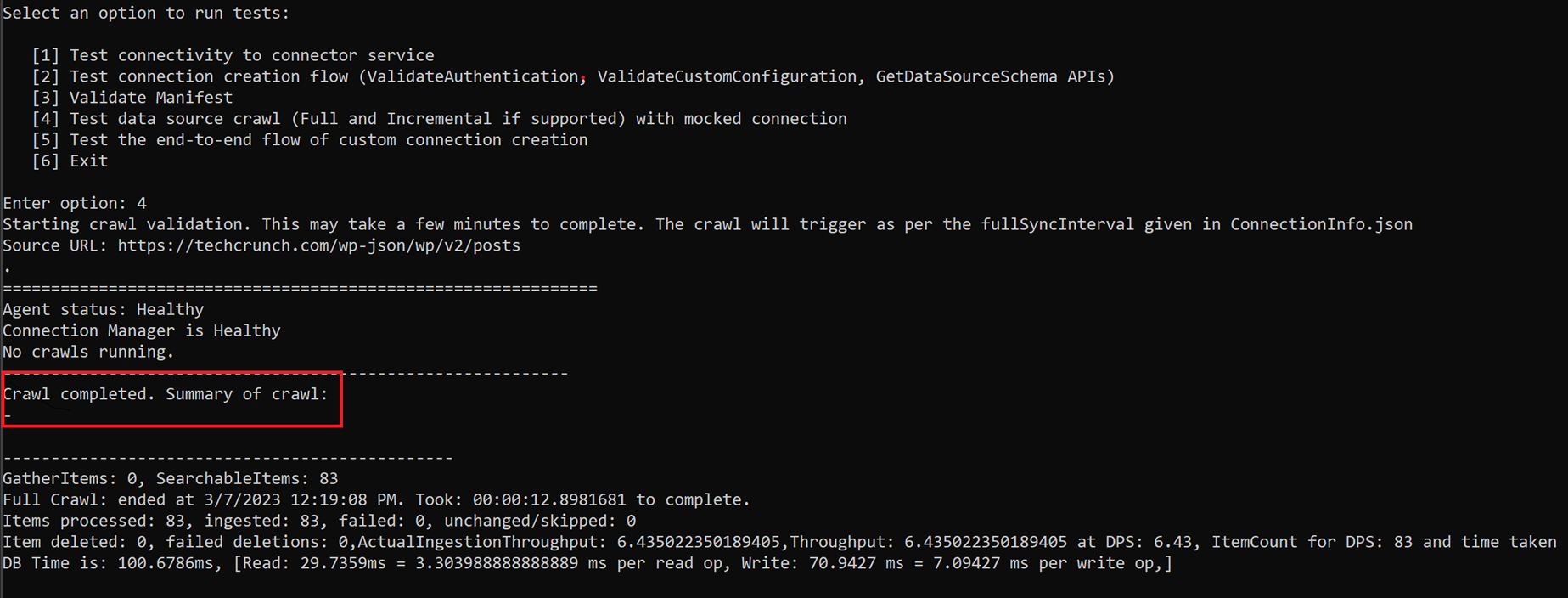Image resolution: width=1568 pixels, height=598 pixels.
Task: Click the 'Select an option to run tests' heading
Action: pyautogui.click(x=146, y=13)
